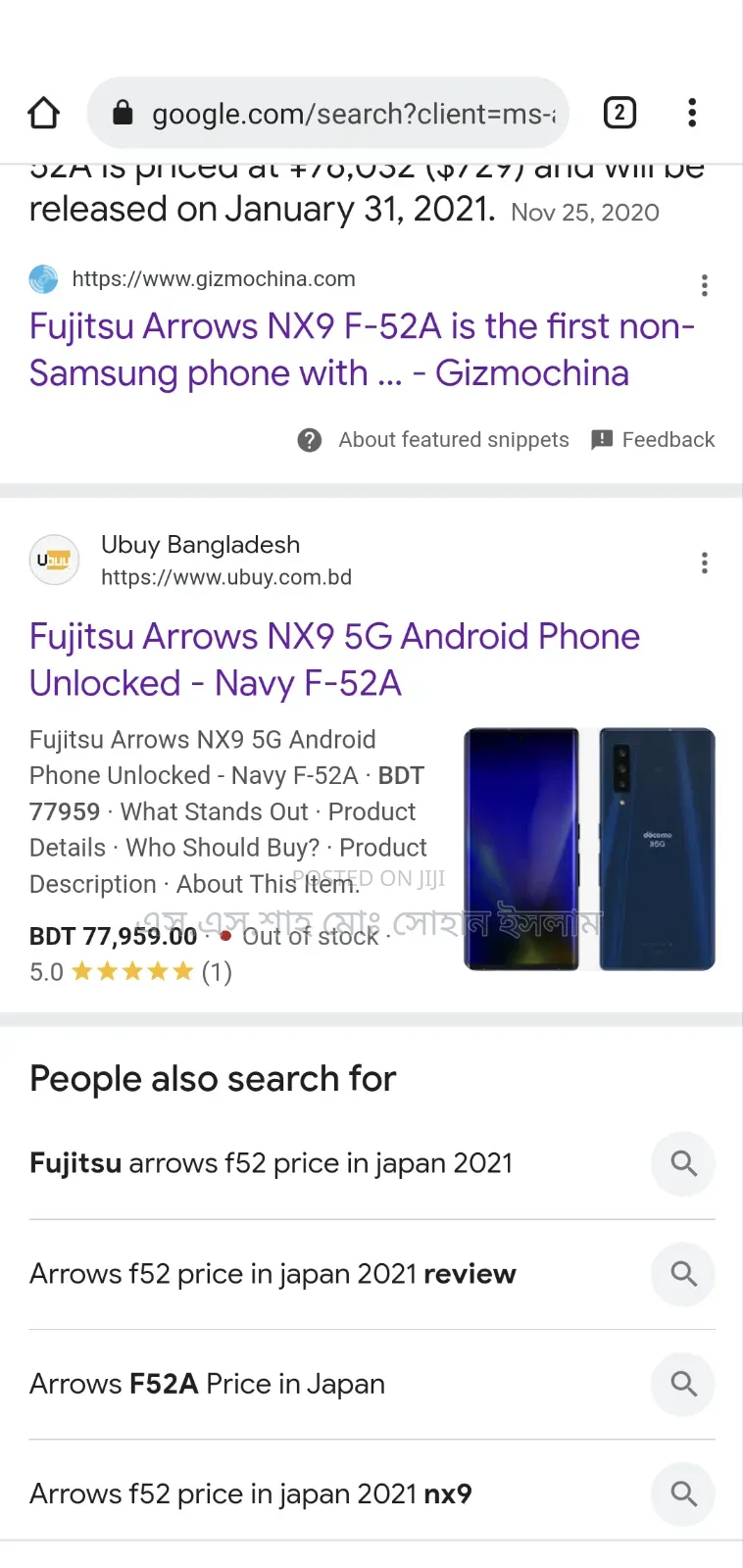Tap the navy Fujitsu phone product image
Image resolution: width=743 pixels, height=1568 pixels.
589,849
